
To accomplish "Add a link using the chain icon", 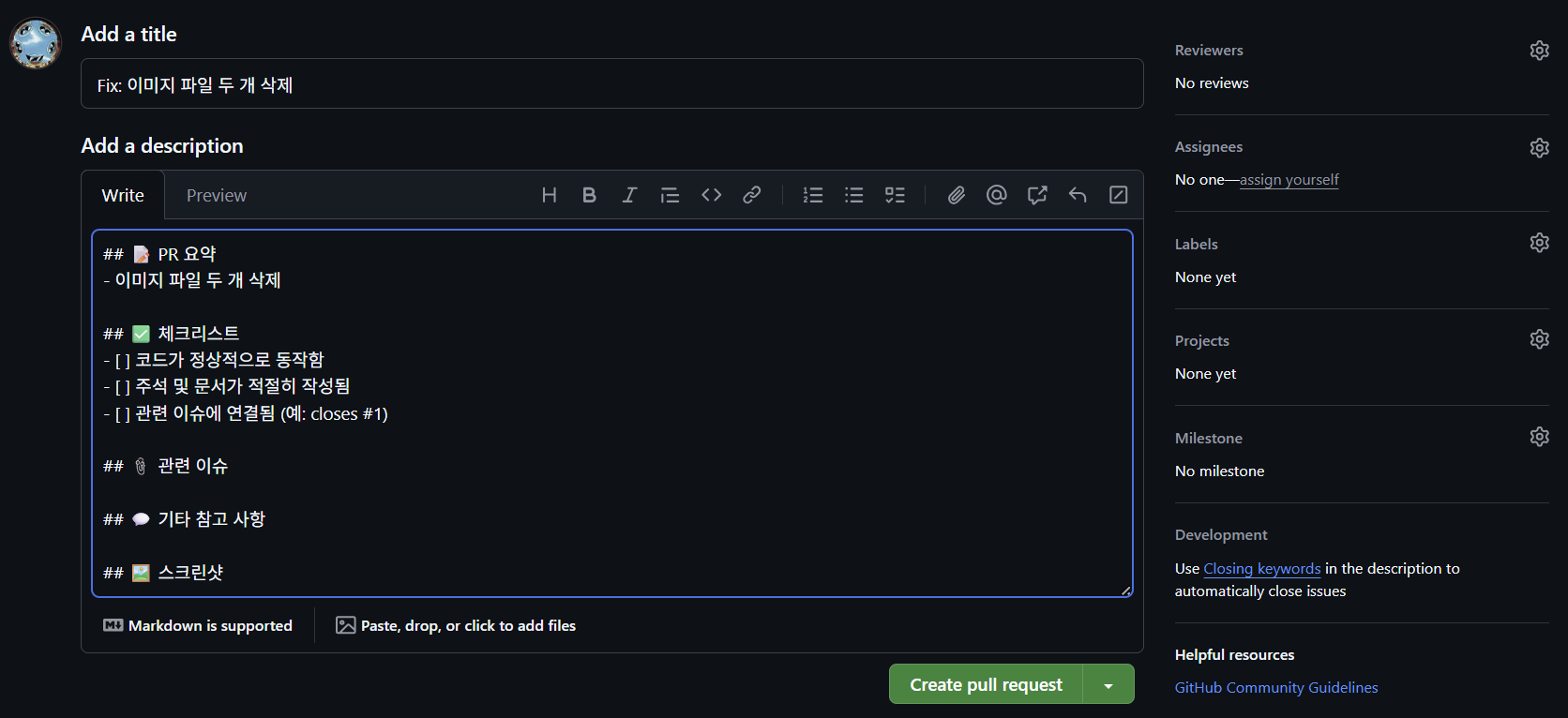I will [x=752, y=195].
